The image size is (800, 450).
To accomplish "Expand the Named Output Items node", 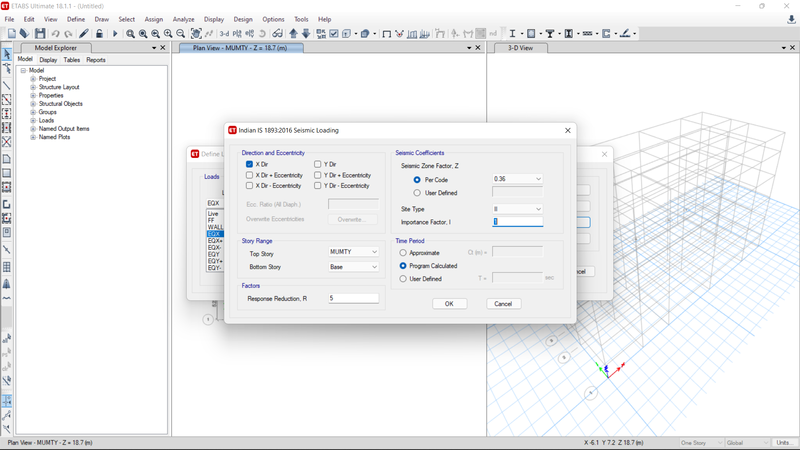I will click(x=33, y=129).
